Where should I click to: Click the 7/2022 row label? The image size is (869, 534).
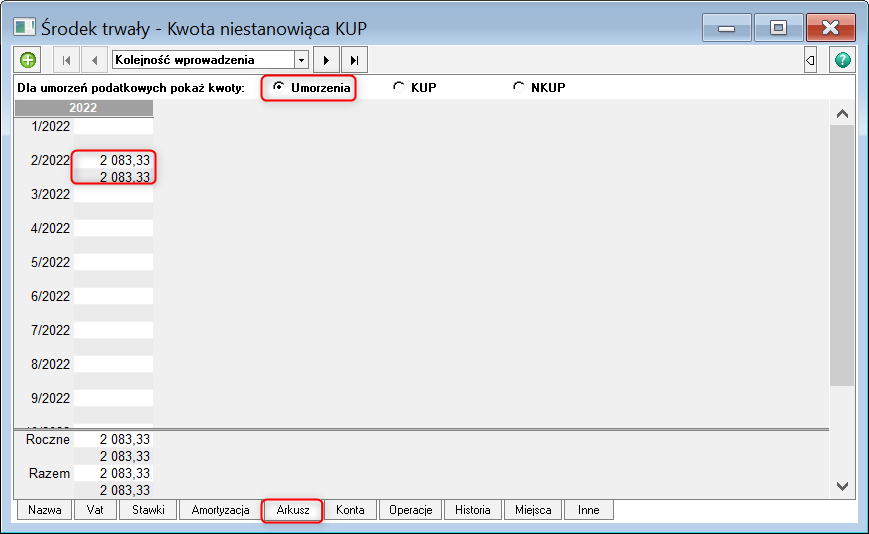coord(50,330)
